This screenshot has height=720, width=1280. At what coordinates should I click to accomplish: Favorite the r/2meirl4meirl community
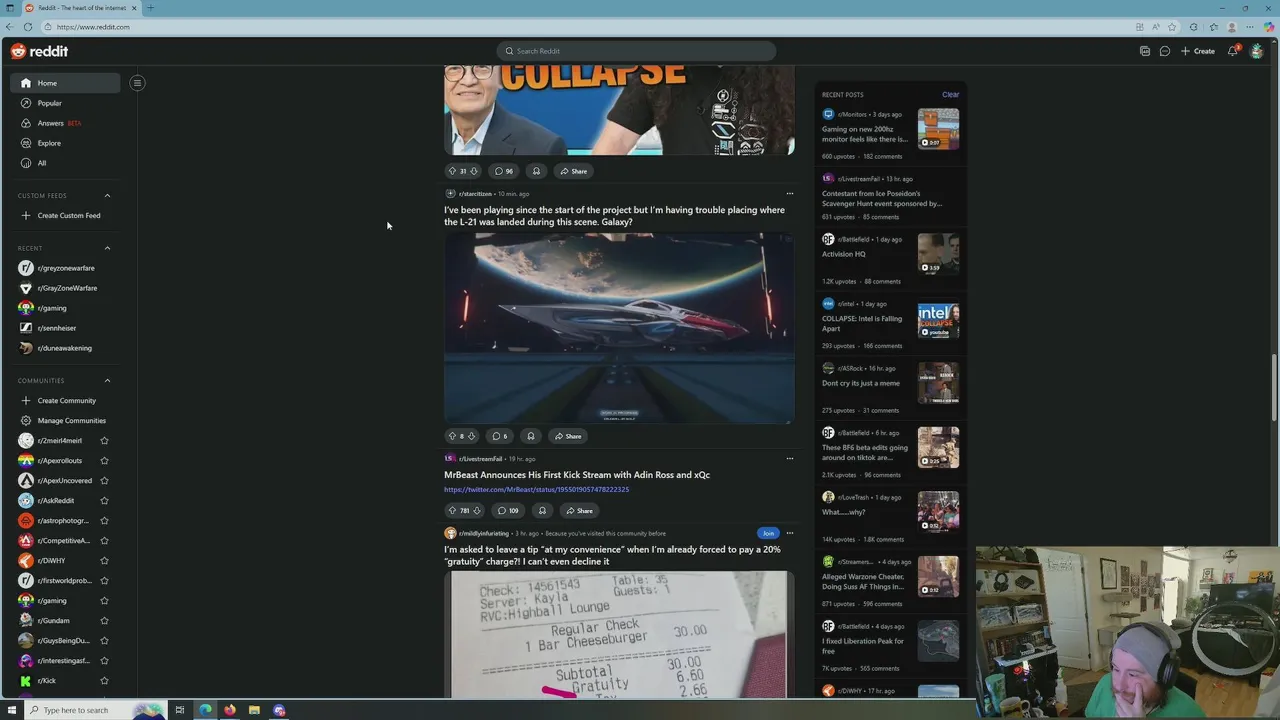tap(104, 441)
